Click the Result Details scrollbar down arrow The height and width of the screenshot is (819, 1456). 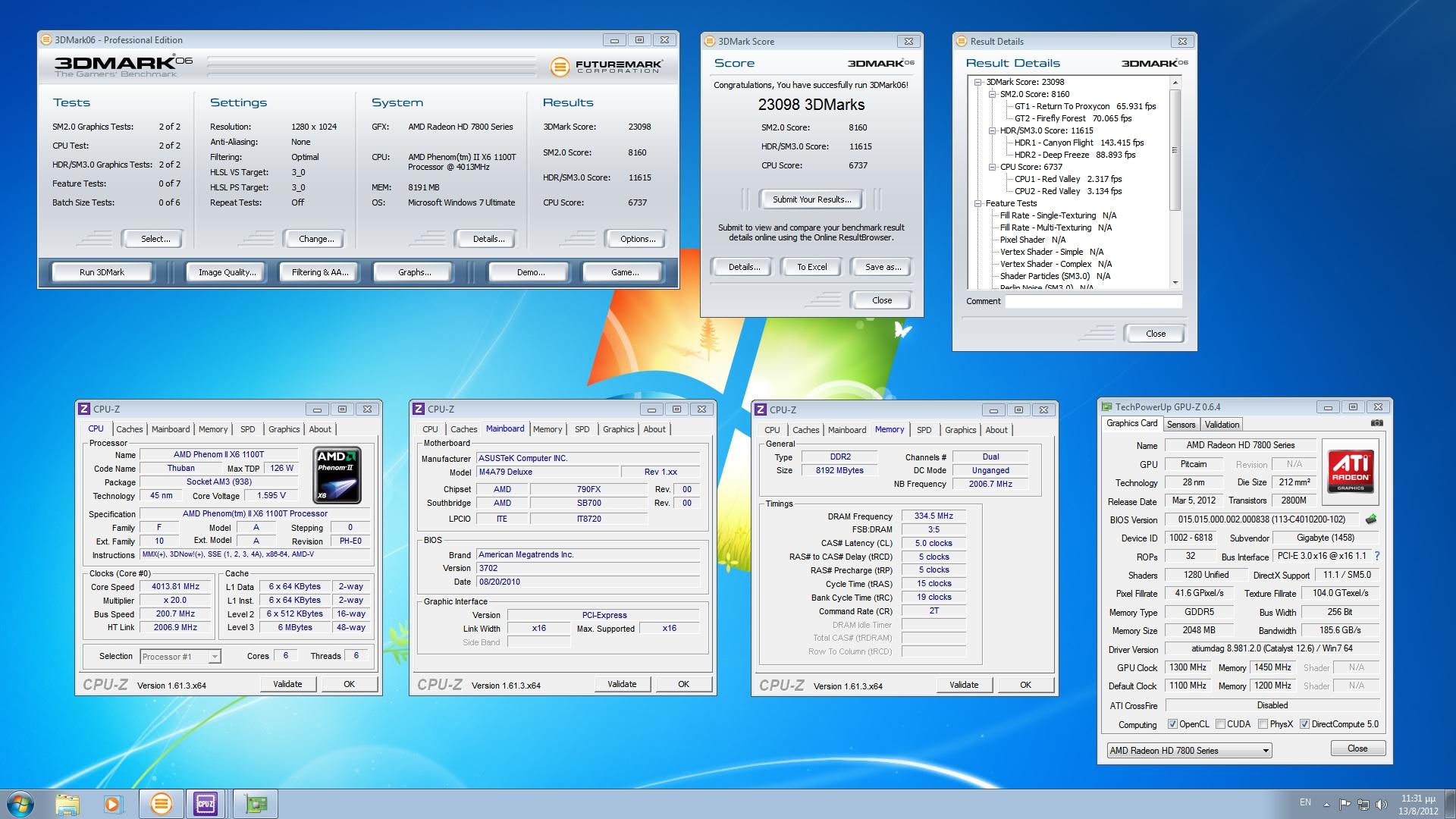(x=1175, y=283)
